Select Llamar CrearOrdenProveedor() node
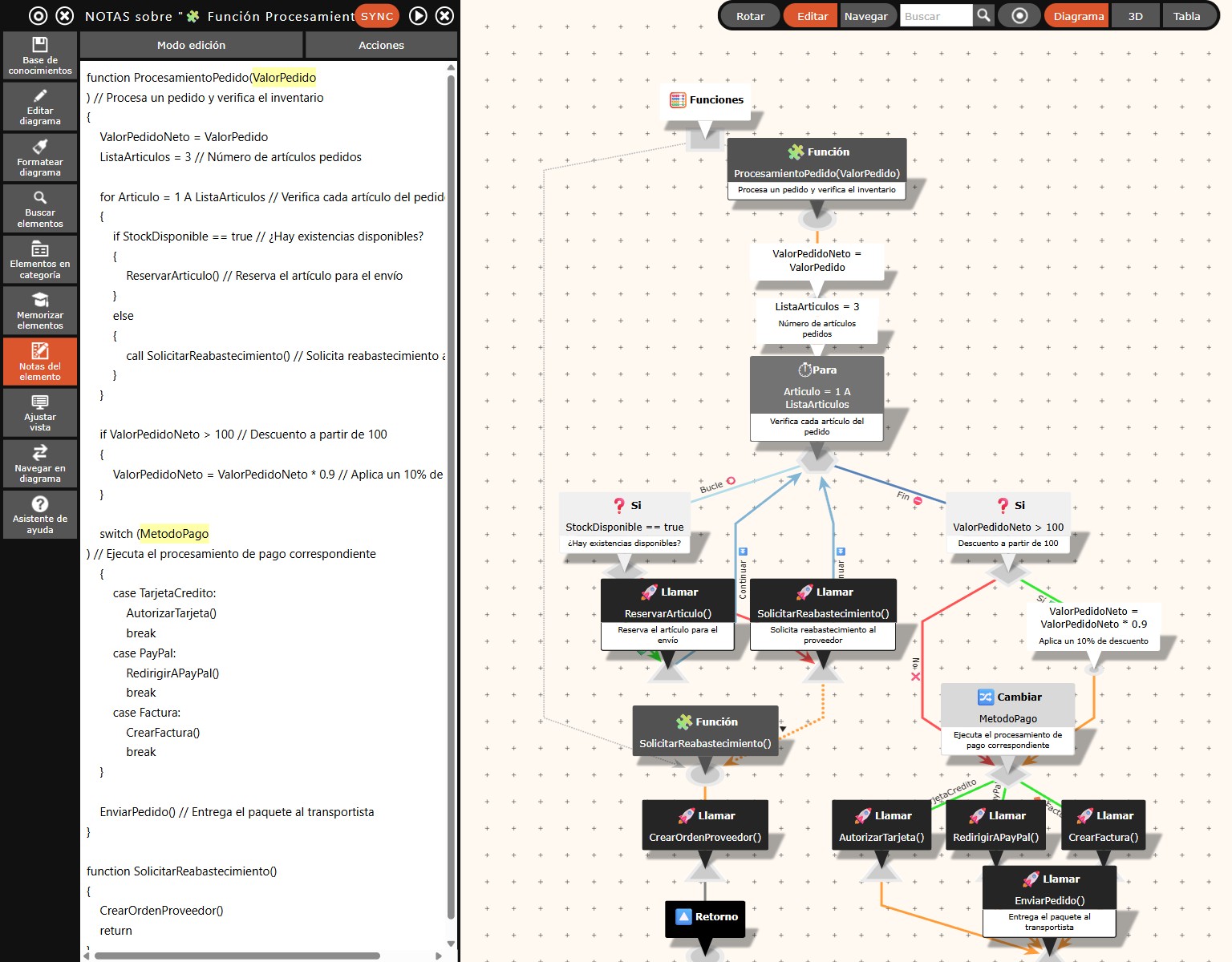 [705, 825]
